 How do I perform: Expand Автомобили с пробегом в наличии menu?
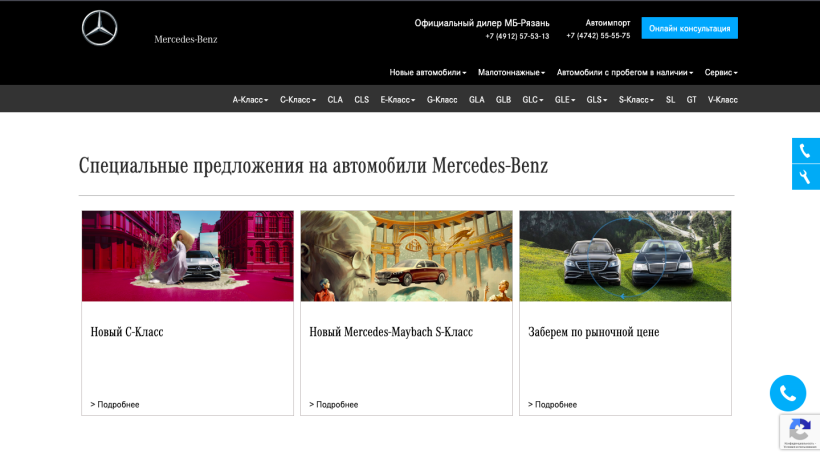pyautogui.click(x=624, y=72)
